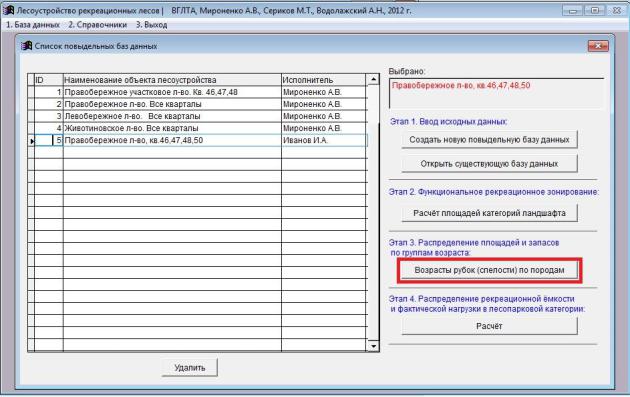
Task: Click the '3. Выход' menu item
Action: coord(151,25)
